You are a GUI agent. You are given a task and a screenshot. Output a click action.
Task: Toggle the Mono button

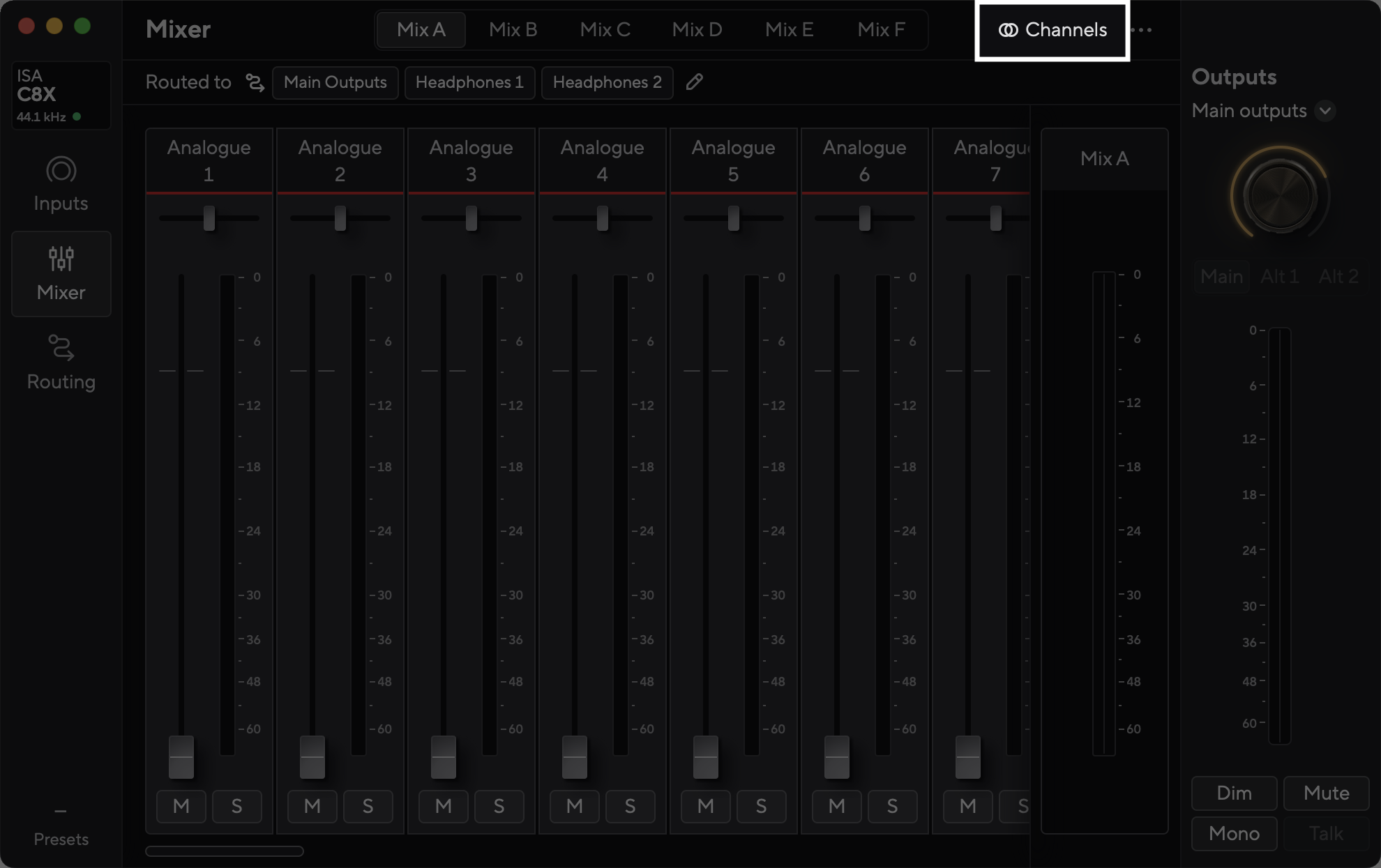tap(1234, 834)
